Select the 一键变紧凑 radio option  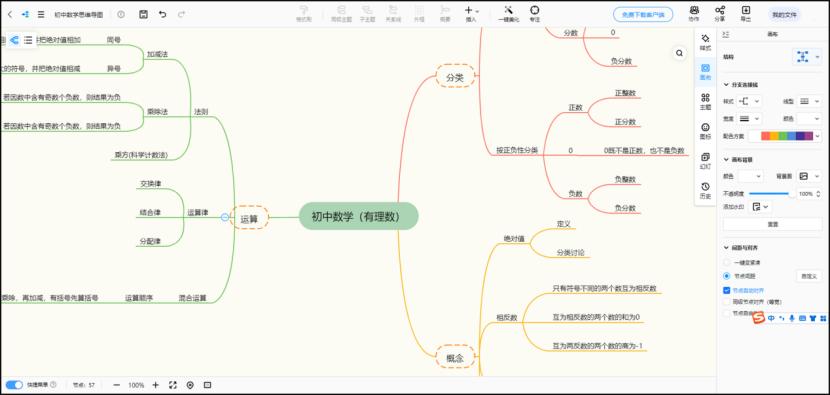[726, 262]
